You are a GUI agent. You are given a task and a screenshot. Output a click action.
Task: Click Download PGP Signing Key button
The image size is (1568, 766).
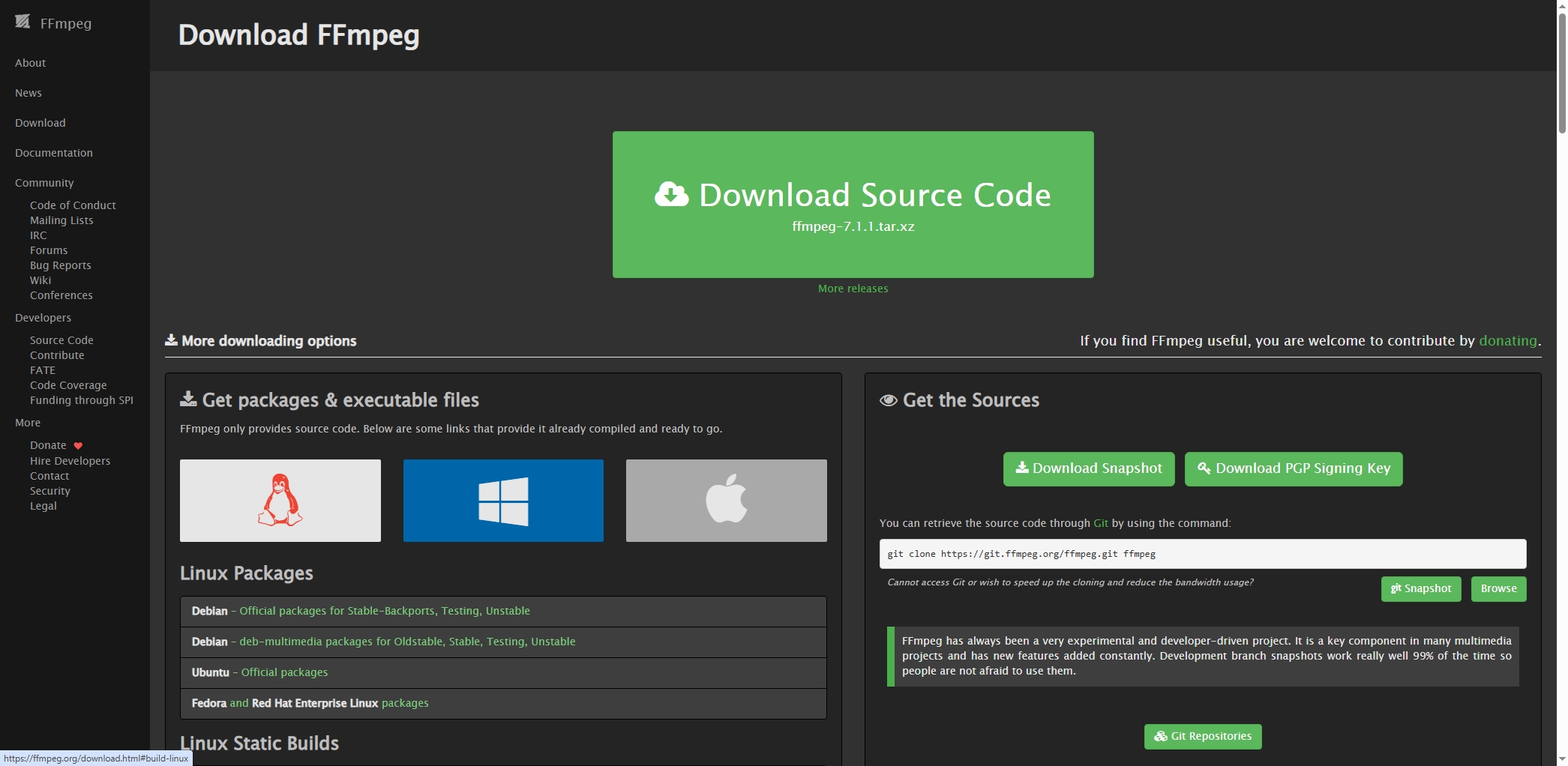[1294, 468]
